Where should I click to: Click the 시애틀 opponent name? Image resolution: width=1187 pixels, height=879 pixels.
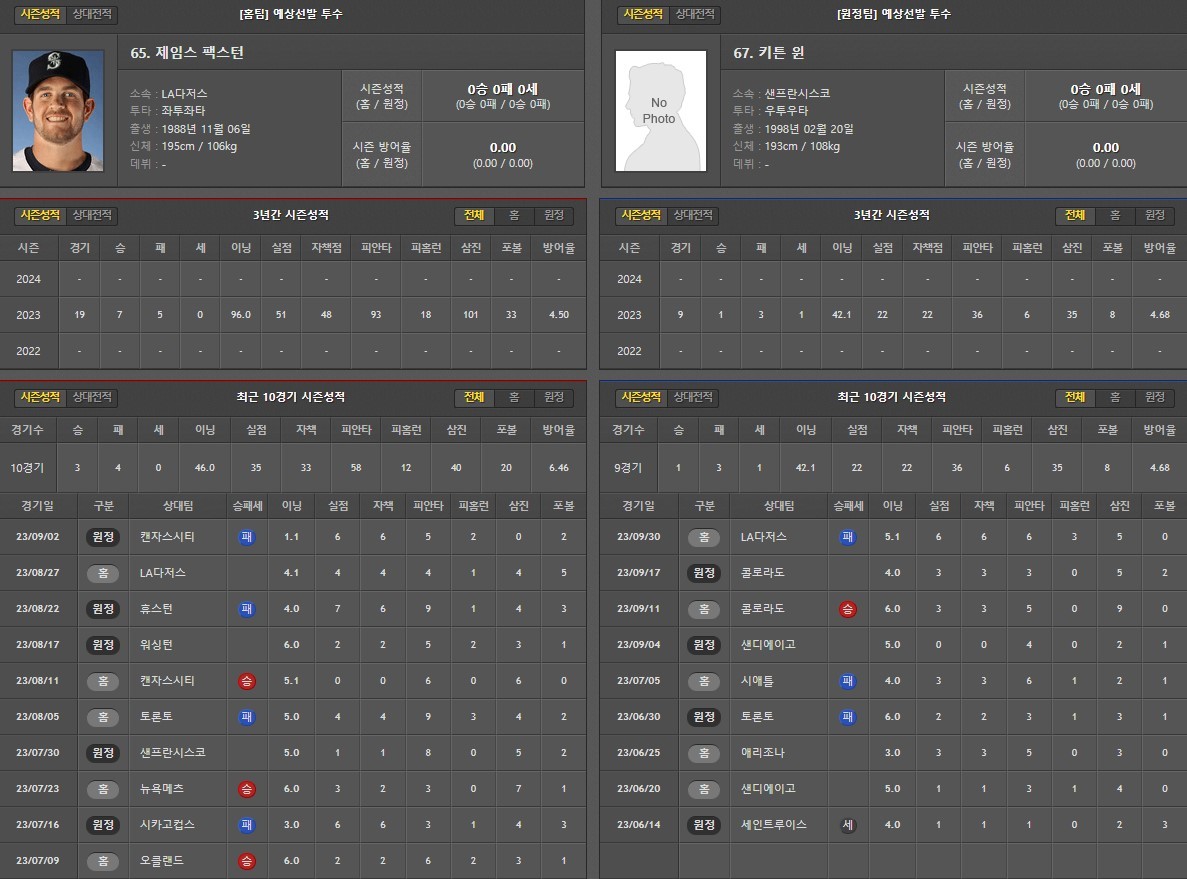(757, 681)
